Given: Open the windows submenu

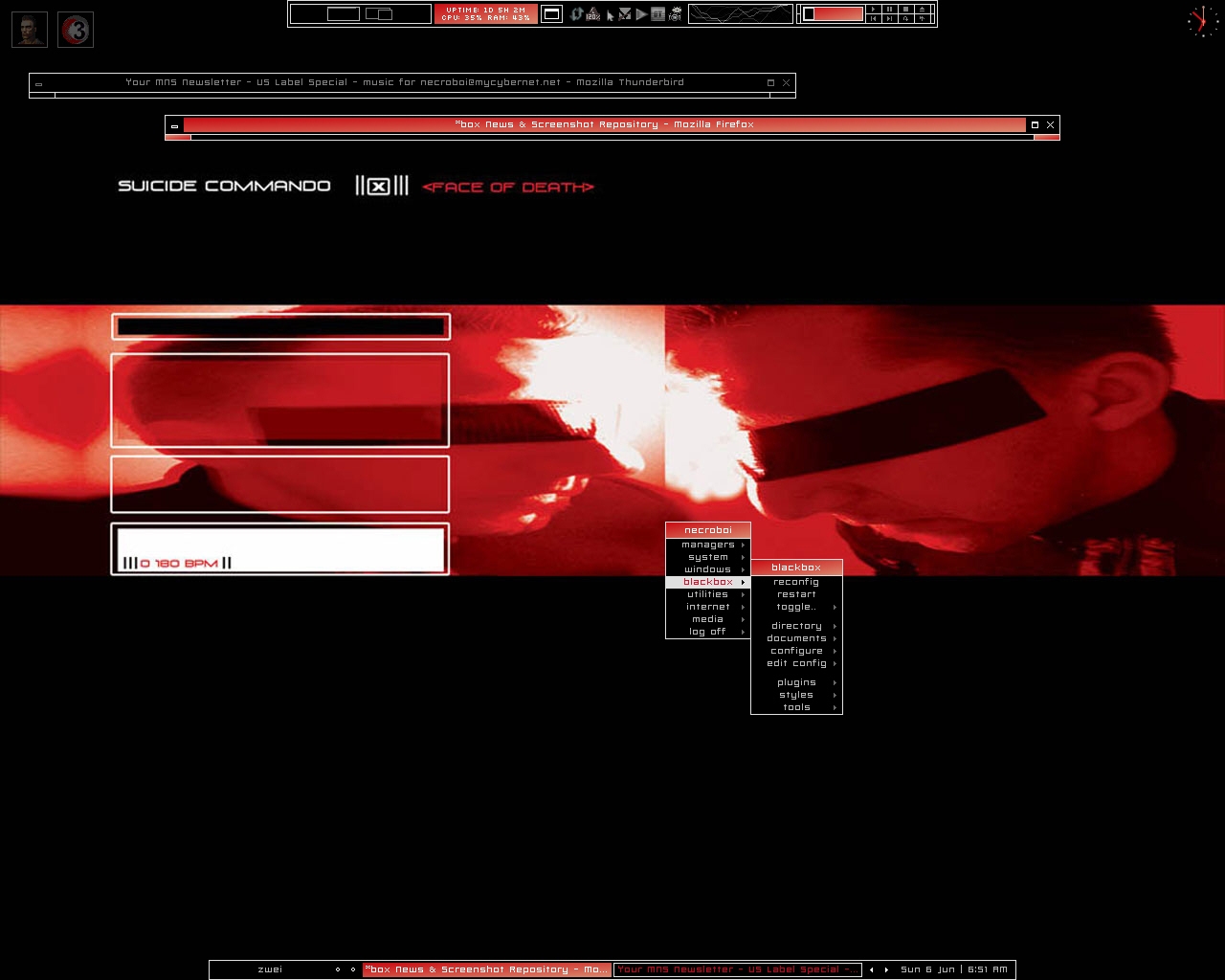Looking at the screenshot, I should point(708,569).
